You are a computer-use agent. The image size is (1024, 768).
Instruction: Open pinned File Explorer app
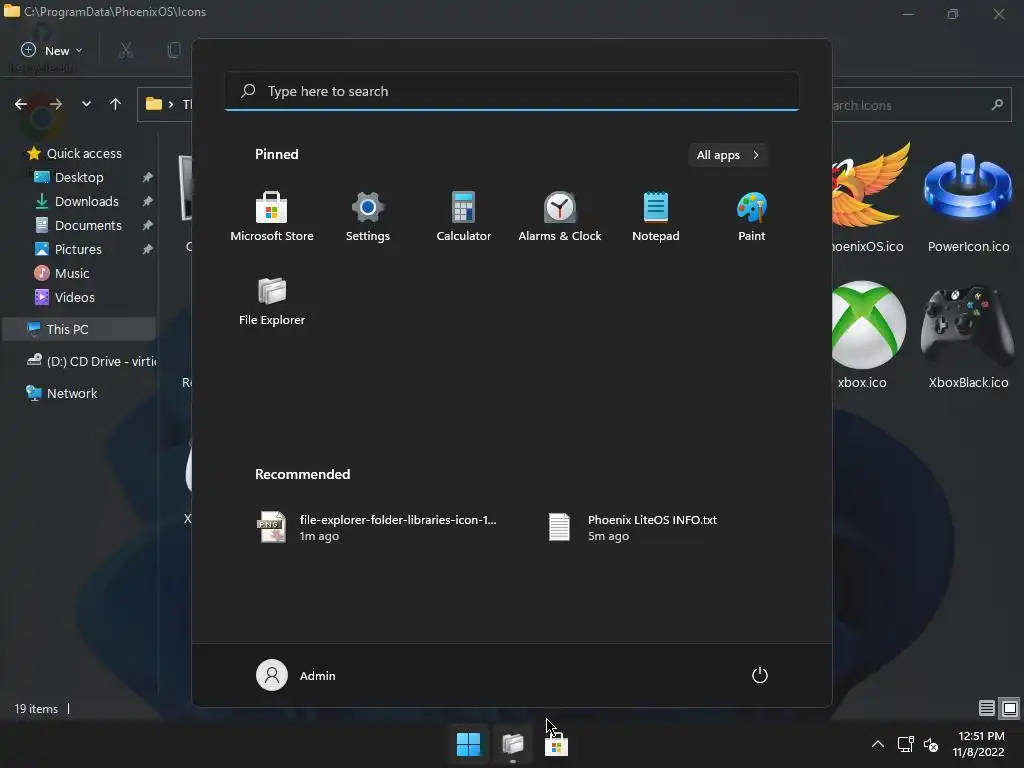click(272, 301)
